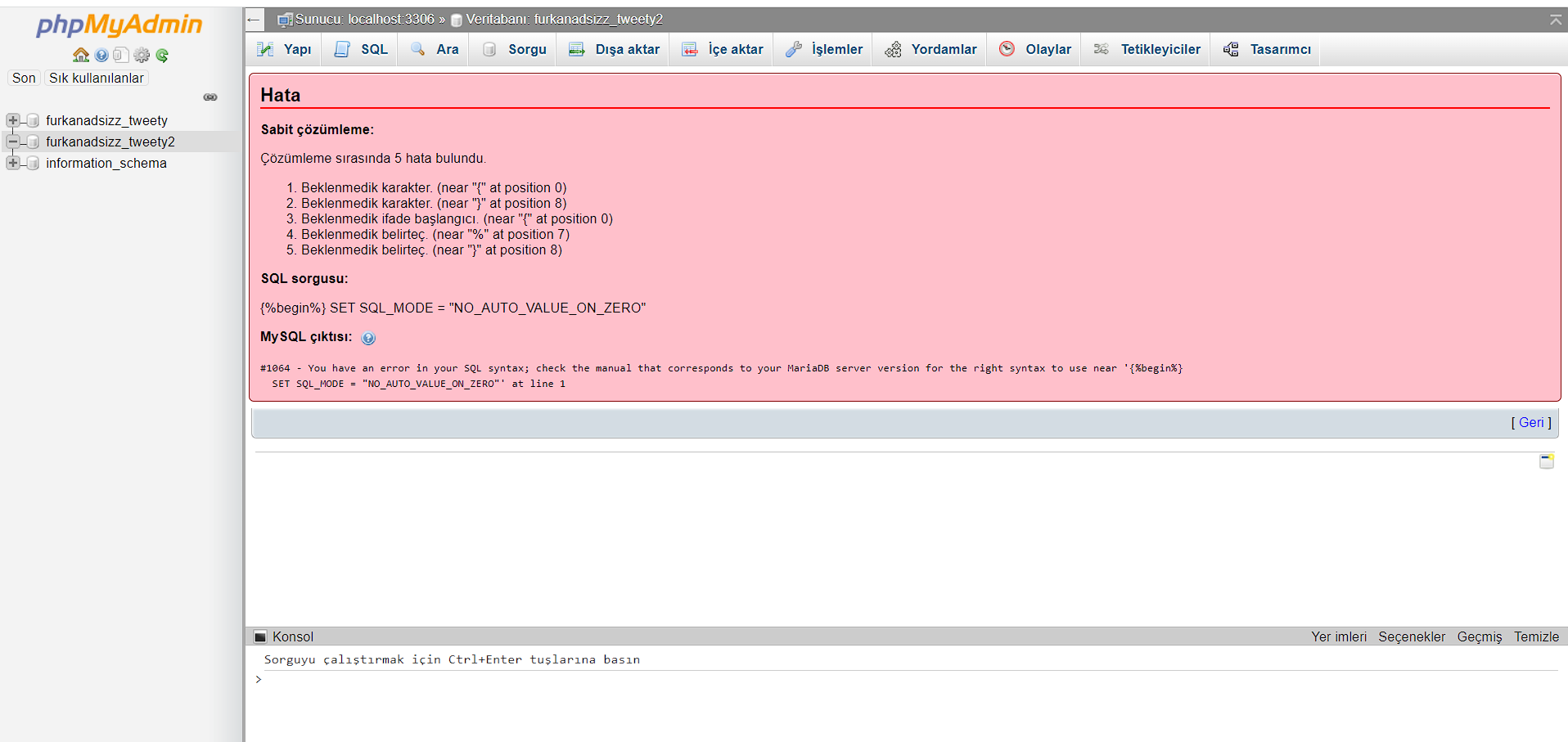Viewport: 1568px width, 742px height.
Task: Click database icon next to furkanadsizz_tweety2
Action: [33, 142]
